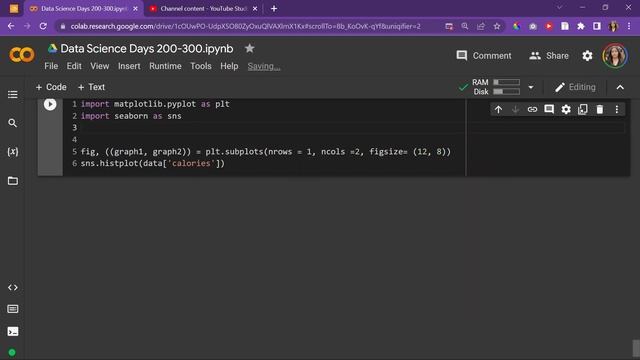
Task: Open browser zoom control icon
Action: click(464, 26)
